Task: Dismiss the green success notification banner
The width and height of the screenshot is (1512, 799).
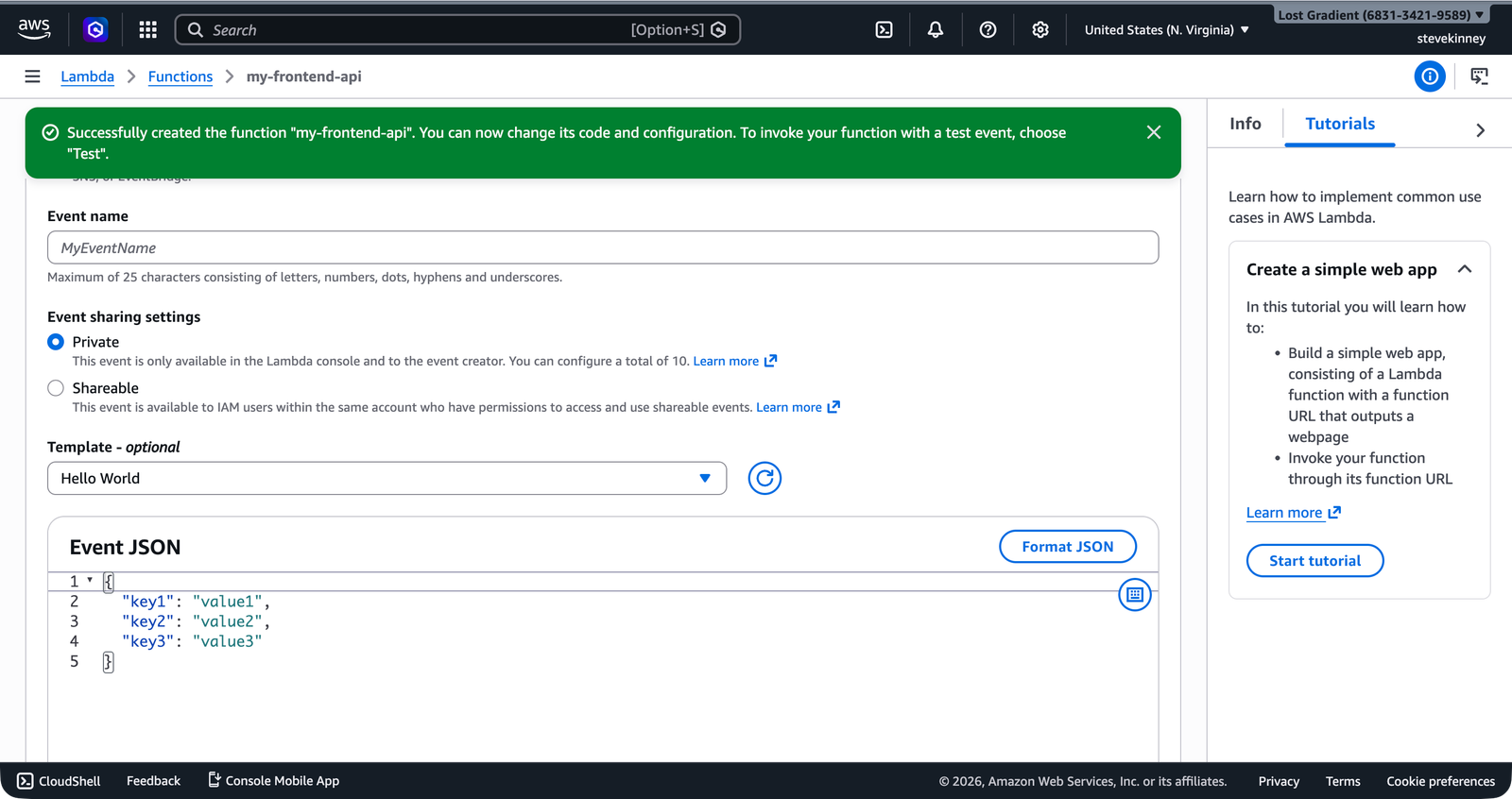Action: 1153,132
